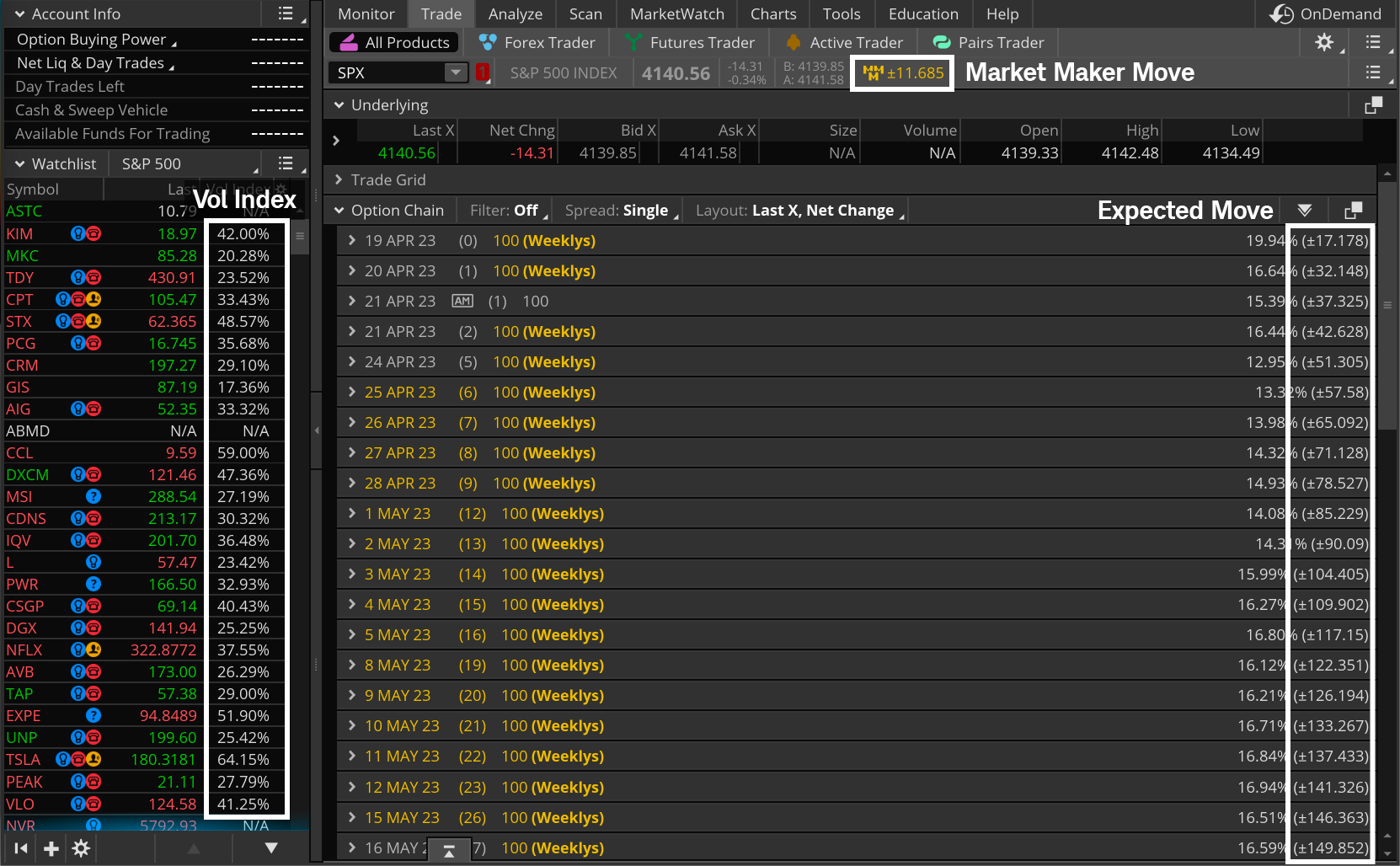This screenshot has height=866, width=1400.
Task: Open the OnDemand feature icon
Action: click(x=1281, y=14)
